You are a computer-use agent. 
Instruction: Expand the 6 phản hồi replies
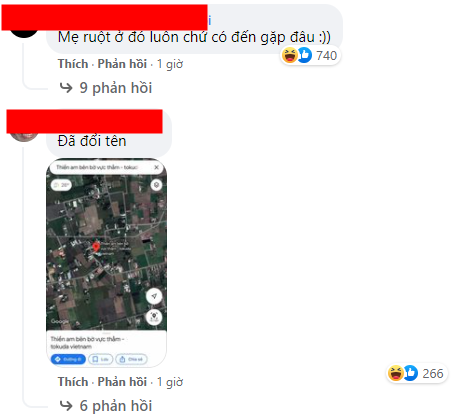(116, 406)
